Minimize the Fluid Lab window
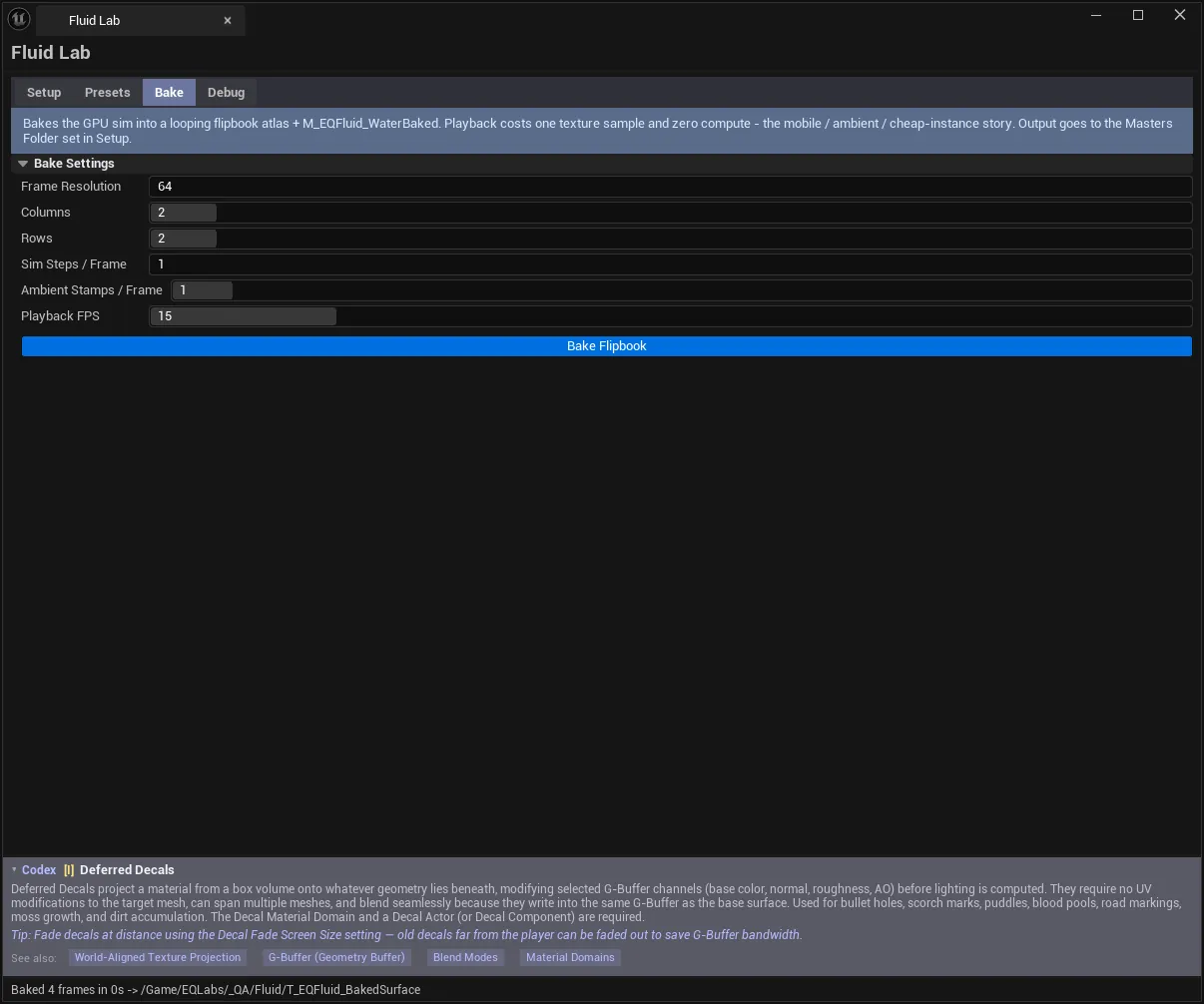Image resolution: width=1204 pixels, height=1004 pixels. click(1096, 15)
